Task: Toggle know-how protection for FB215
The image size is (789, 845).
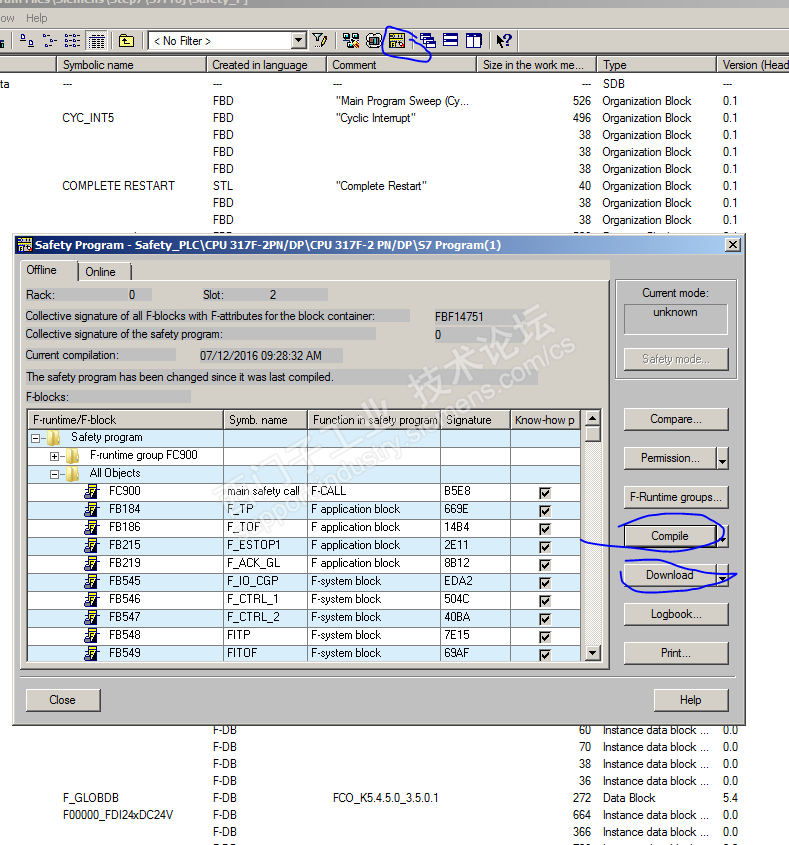Action: click(545, 546)
